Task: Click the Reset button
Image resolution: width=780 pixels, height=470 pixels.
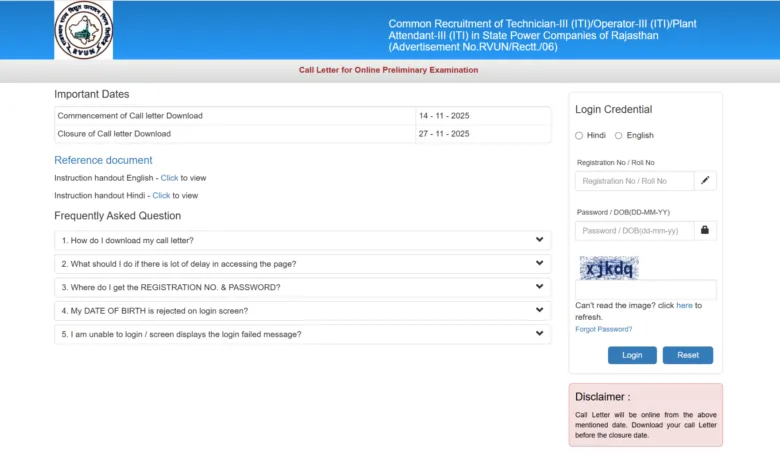Action: coord(688,355)
